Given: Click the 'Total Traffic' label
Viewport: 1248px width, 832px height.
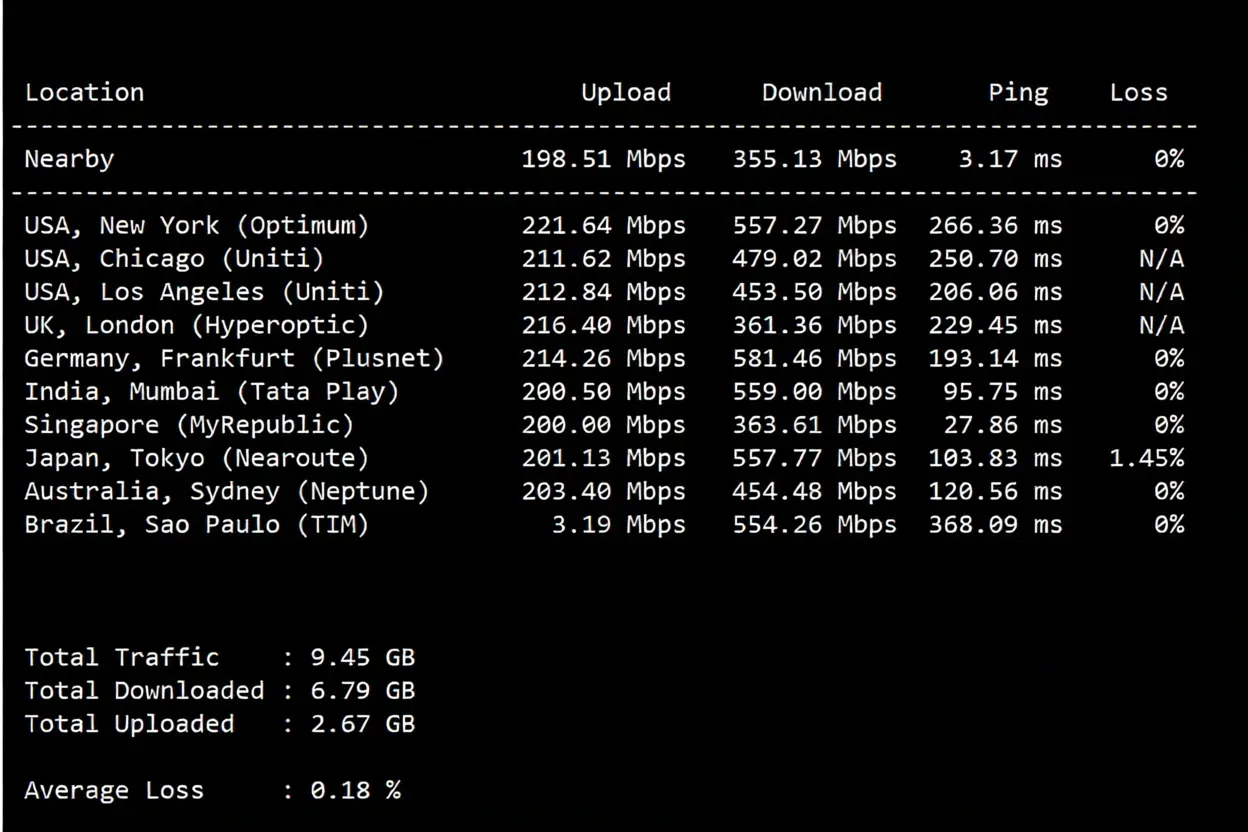Looking at the screenshot, I should pos(122,658).
